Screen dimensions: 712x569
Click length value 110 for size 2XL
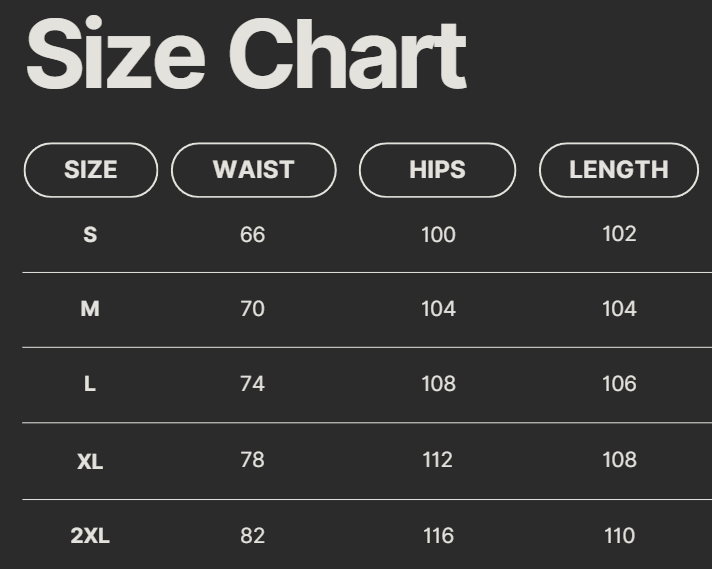coord(619,536)
